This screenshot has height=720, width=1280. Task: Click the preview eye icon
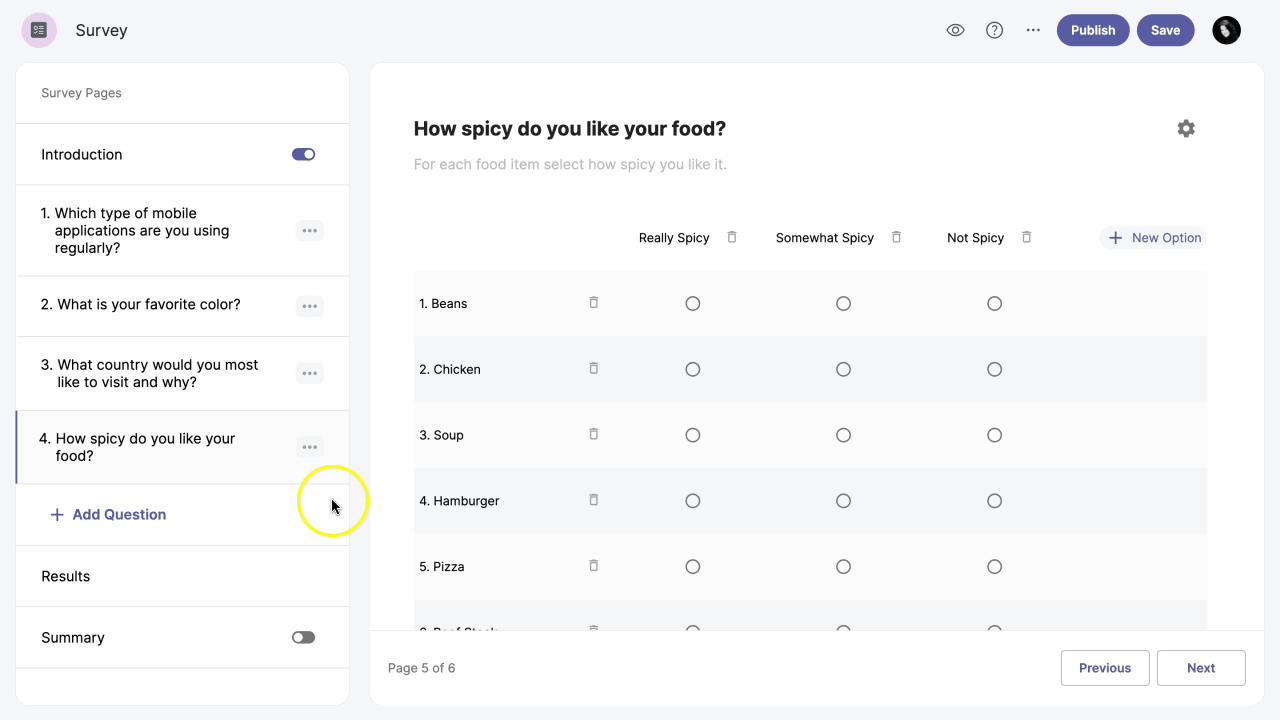click(955, 30)
